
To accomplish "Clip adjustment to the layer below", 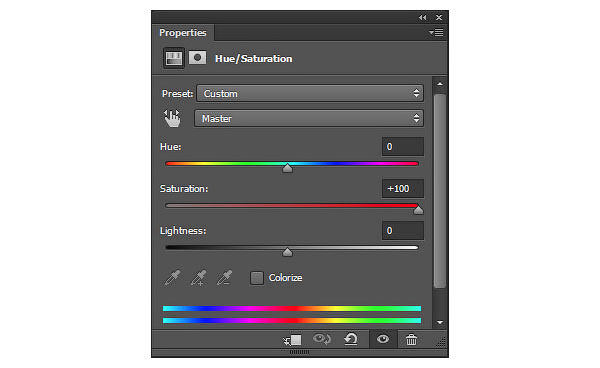I will (x=293, y=340).
